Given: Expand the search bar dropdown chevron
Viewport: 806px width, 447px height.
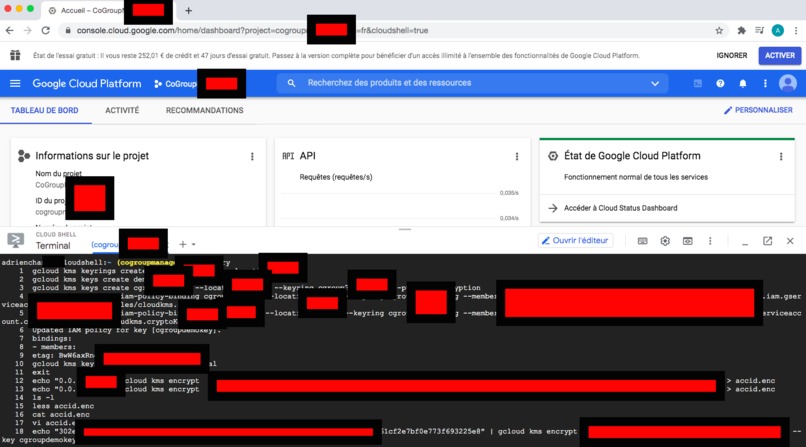Looking at the screenshot, I should click(655, 83).
